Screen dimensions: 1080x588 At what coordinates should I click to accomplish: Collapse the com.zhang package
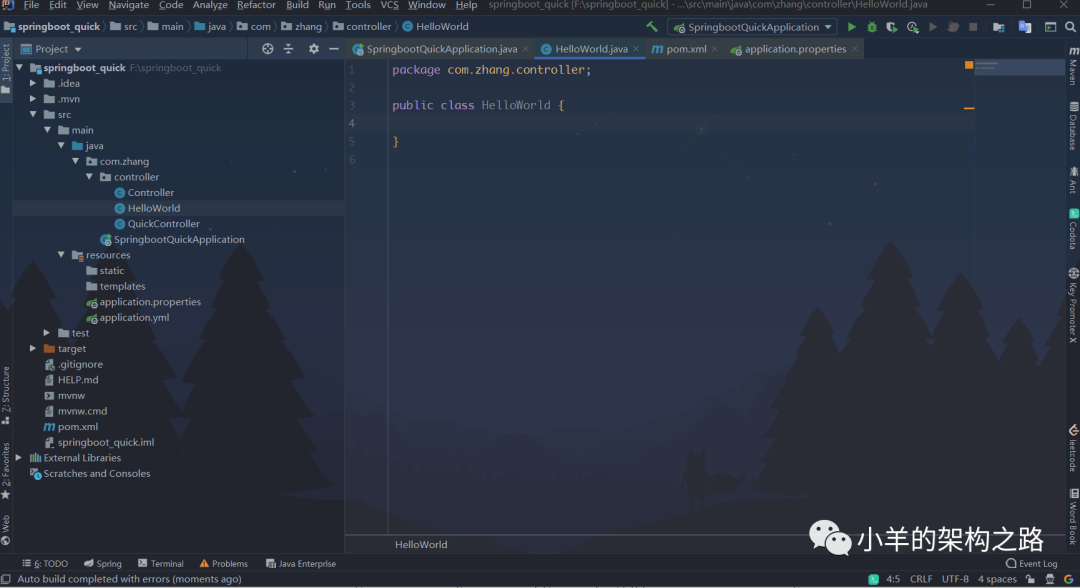[76, 161]
